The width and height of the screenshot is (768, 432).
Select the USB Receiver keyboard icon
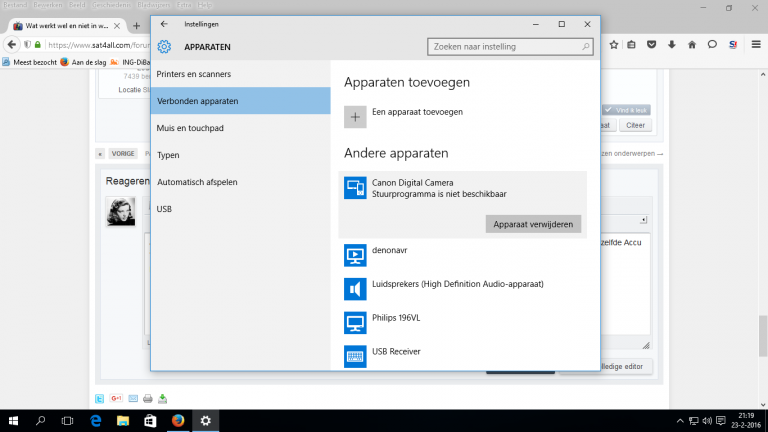point(355,355)
